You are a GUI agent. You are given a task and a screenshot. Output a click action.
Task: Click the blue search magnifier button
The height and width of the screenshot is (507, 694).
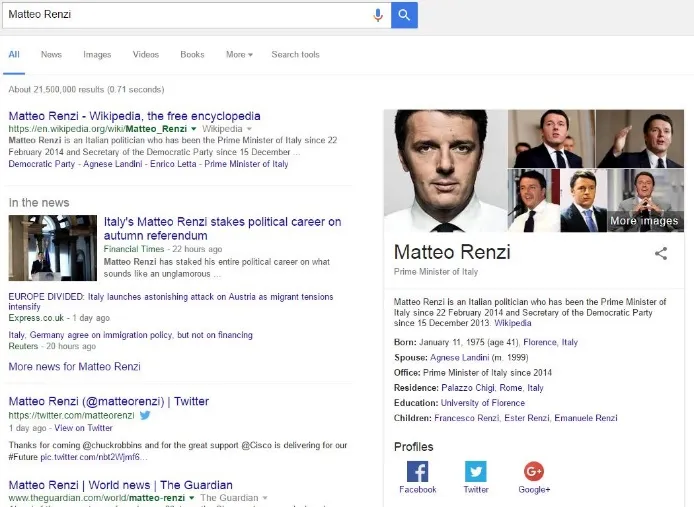coord(404,15)
